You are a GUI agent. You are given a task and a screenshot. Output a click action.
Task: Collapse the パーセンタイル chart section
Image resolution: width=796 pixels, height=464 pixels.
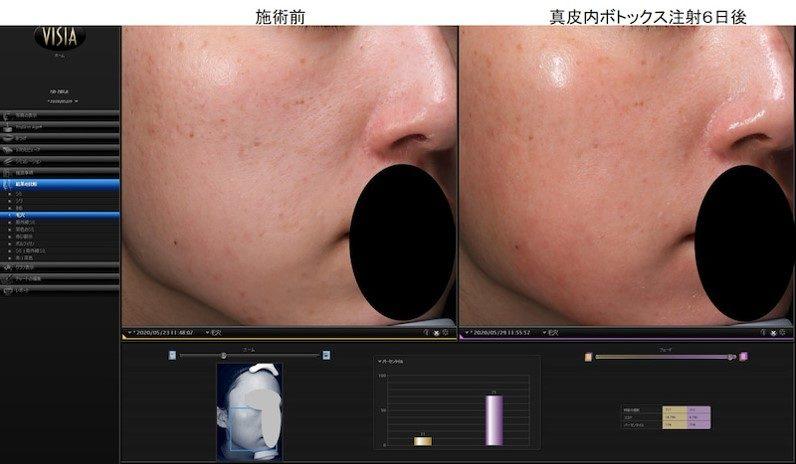pos(379,360)
